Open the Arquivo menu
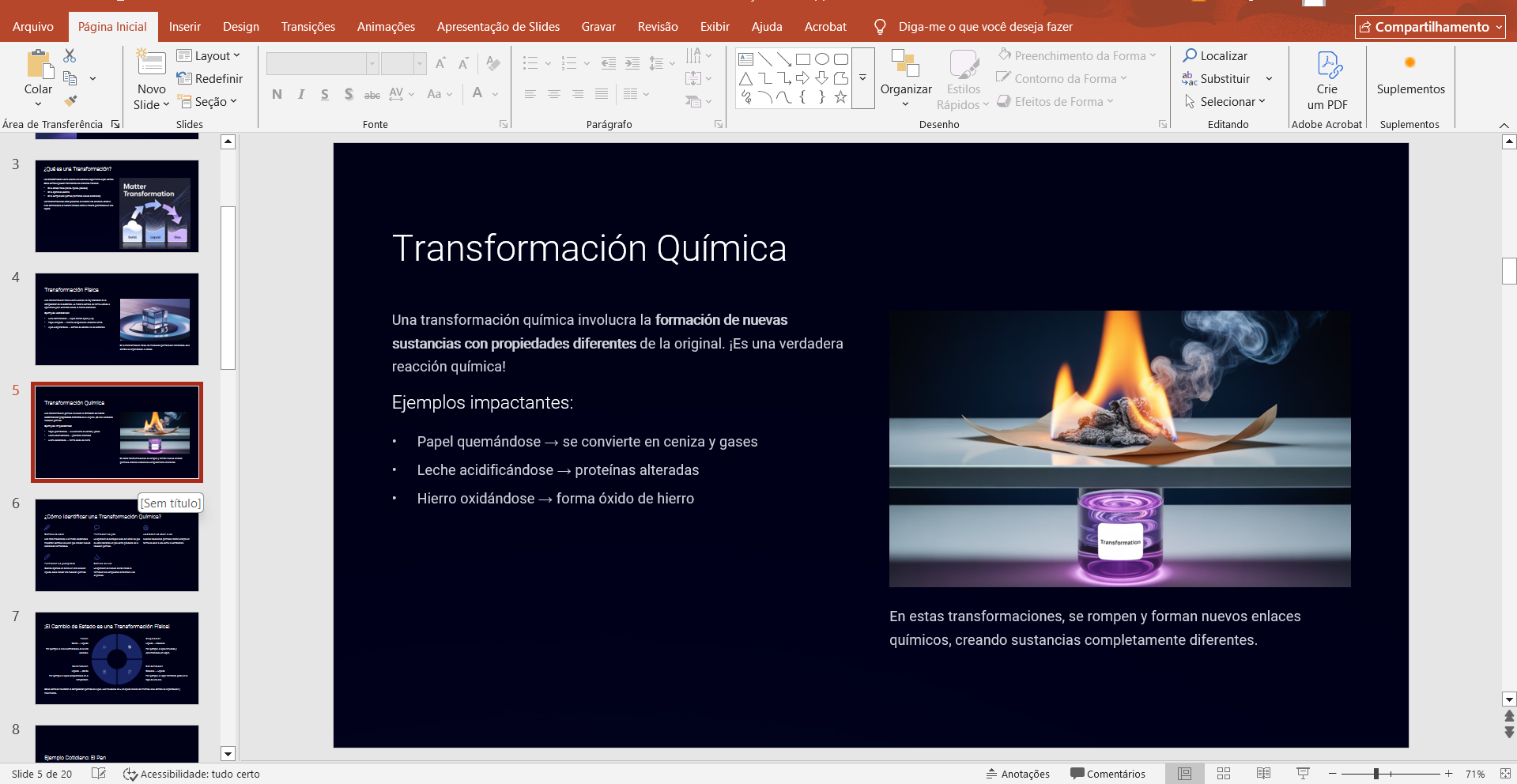This screenshot has width=1517, height=784. [33, 27]
